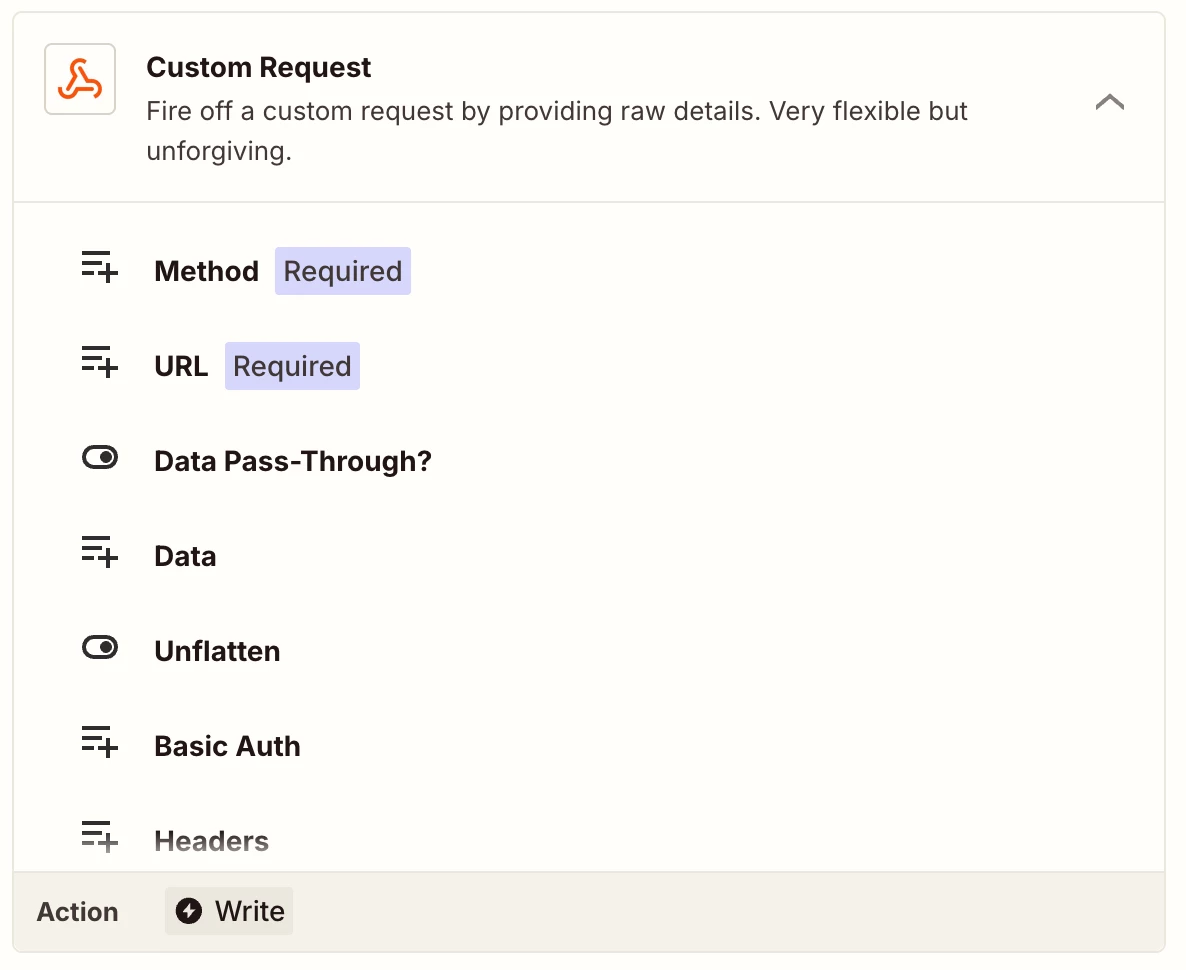Select the Custom Request title
The image size is (1186, 970).
[x=258, y=68]
